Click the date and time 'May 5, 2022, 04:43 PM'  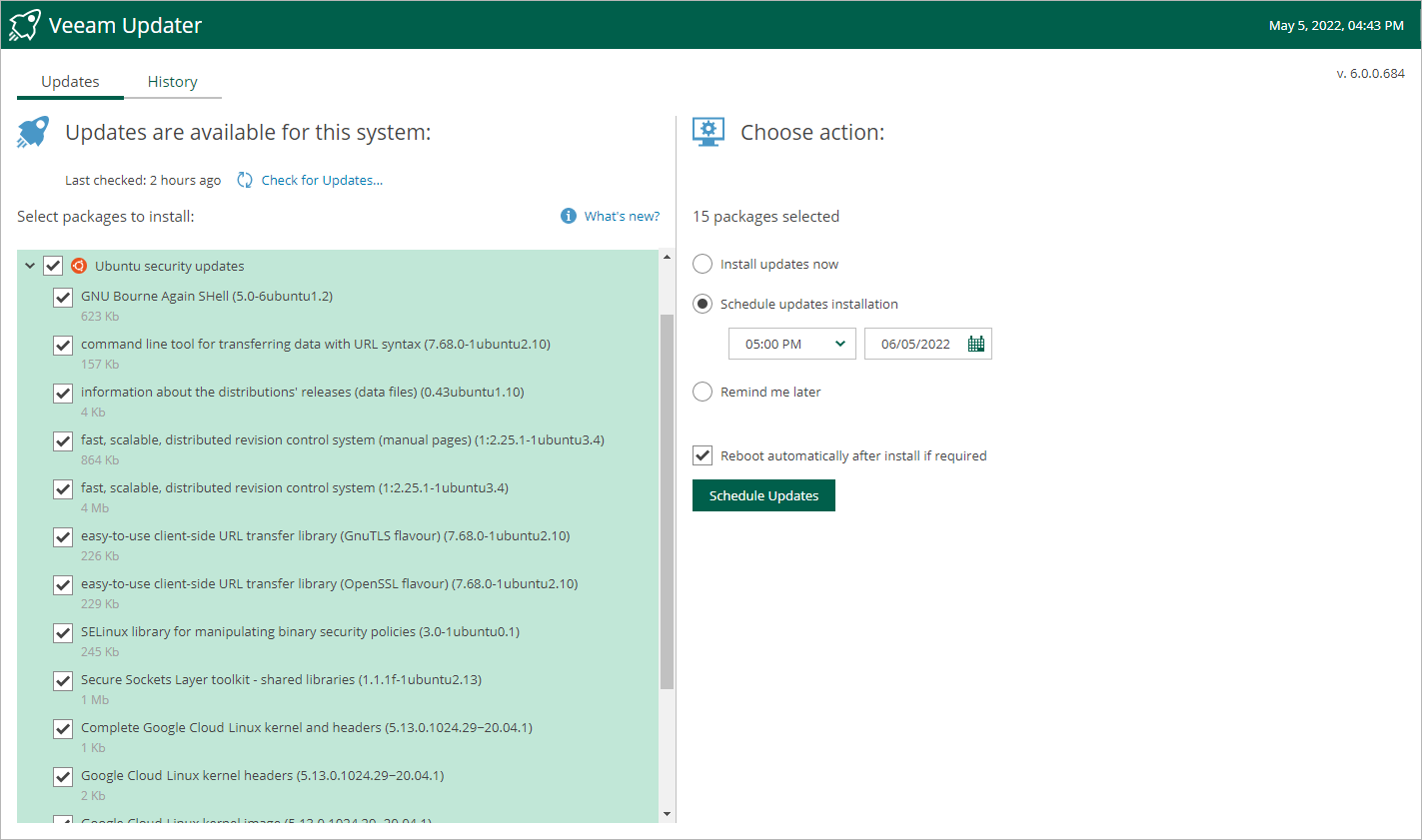(1336, 25)
